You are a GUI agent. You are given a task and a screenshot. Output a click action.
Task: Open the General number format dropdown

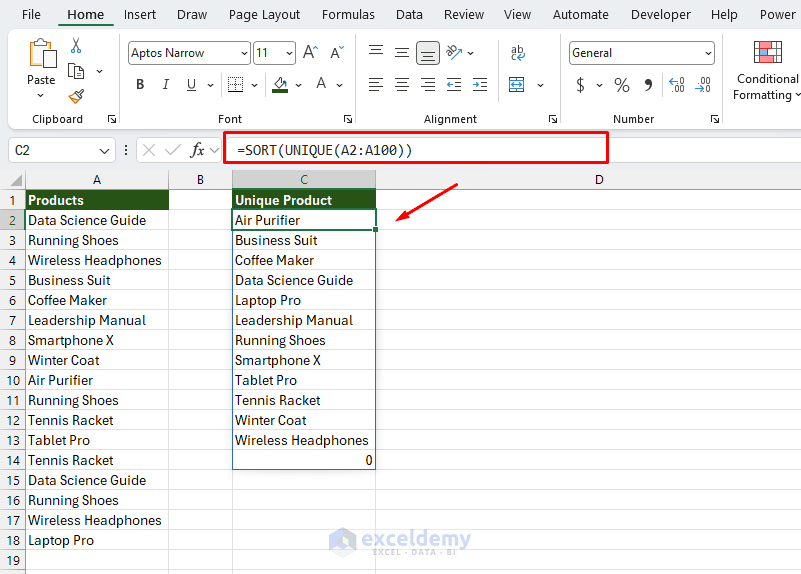point(708,53)
